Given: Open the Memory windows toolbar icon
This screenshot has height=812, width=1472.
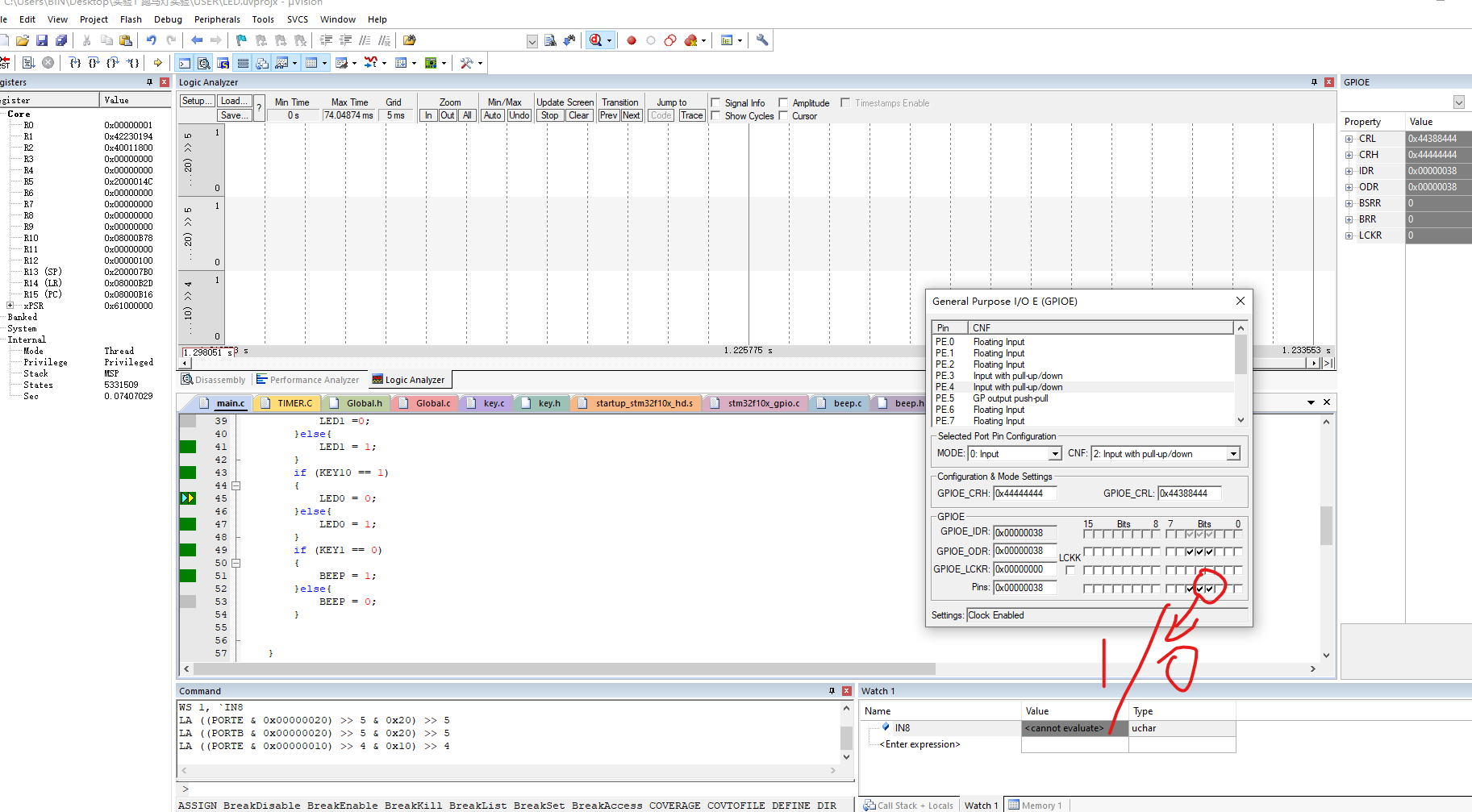Looking at the screenshot, I should tap(311, 63).
